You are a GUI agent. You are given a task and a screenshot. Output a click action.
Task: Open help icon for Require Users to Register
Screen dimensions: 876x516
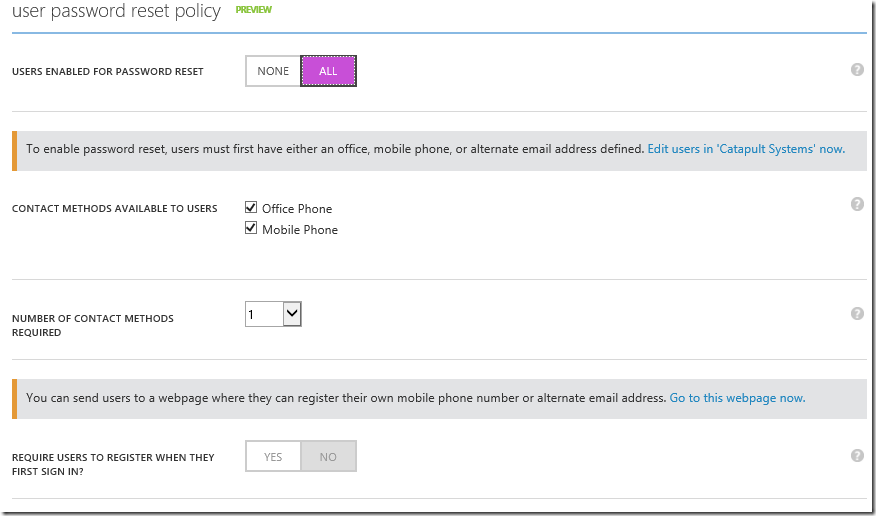click(x=857, y=455)
